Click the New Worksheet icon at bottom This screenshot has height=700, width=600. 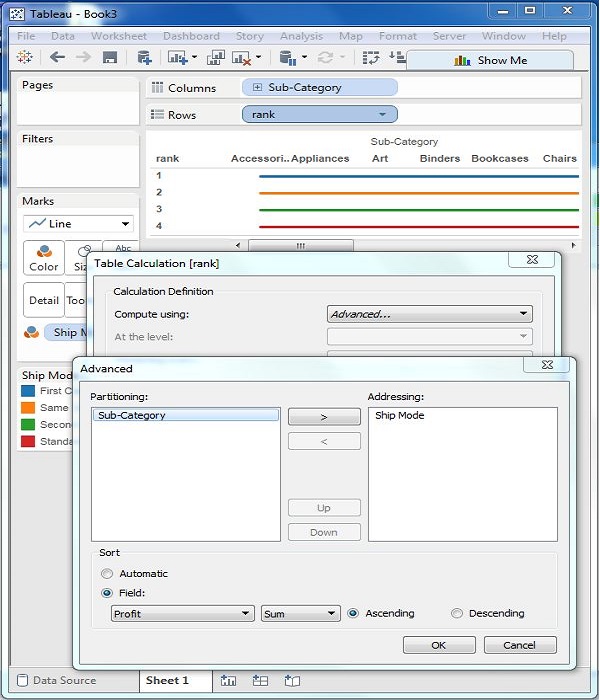229,681
